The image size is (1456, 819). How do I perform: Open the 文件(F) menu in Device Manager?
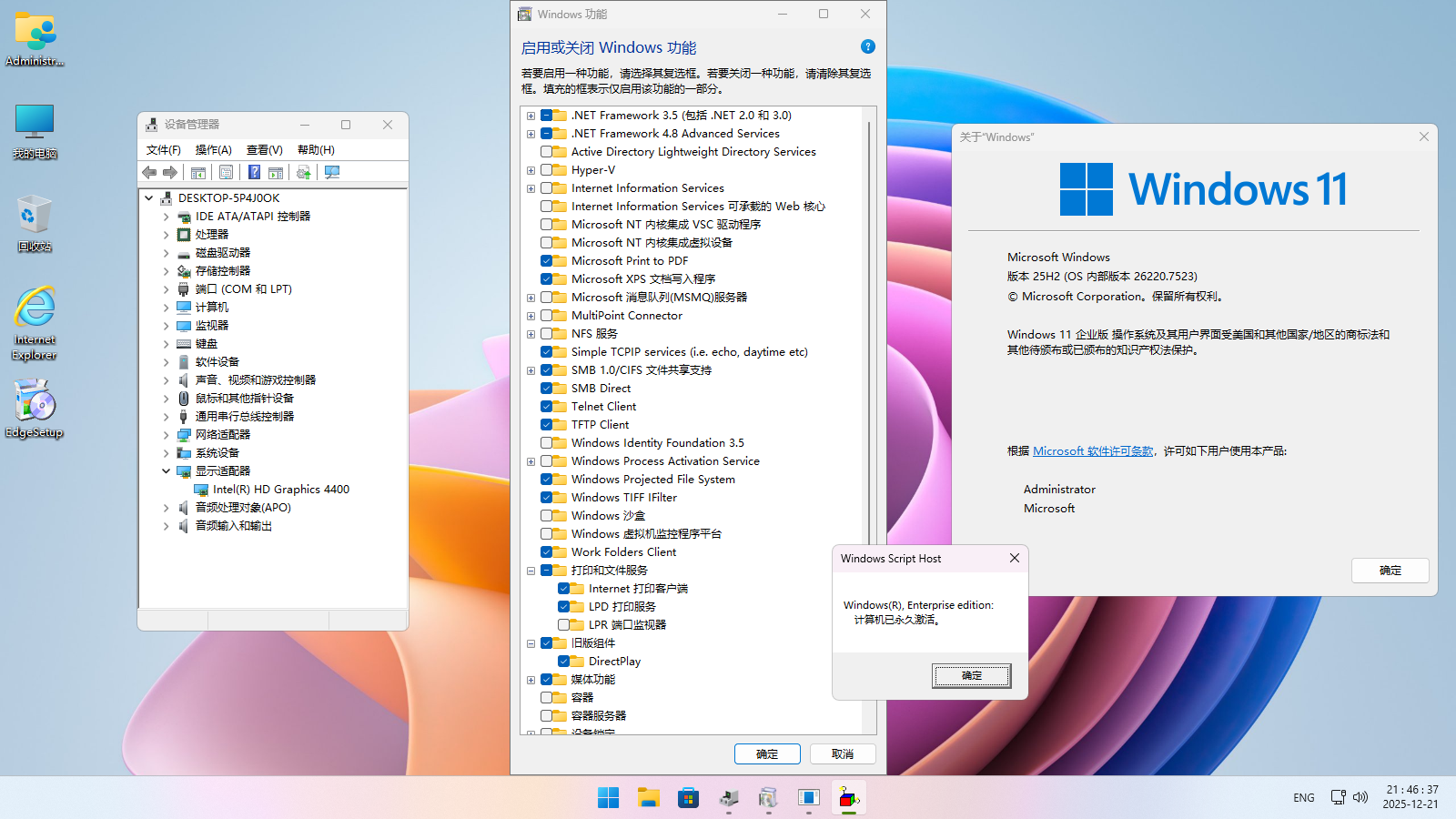(164, 150)
